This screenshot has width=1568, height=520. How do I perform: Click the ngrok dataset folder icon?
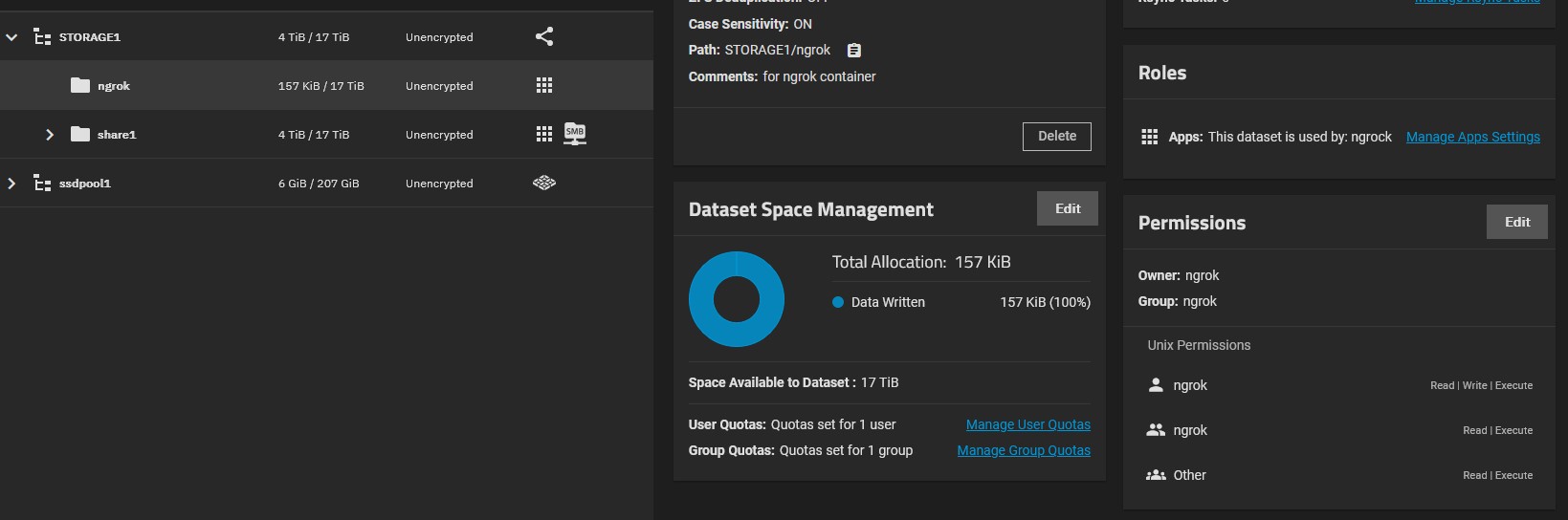[80, 85]
